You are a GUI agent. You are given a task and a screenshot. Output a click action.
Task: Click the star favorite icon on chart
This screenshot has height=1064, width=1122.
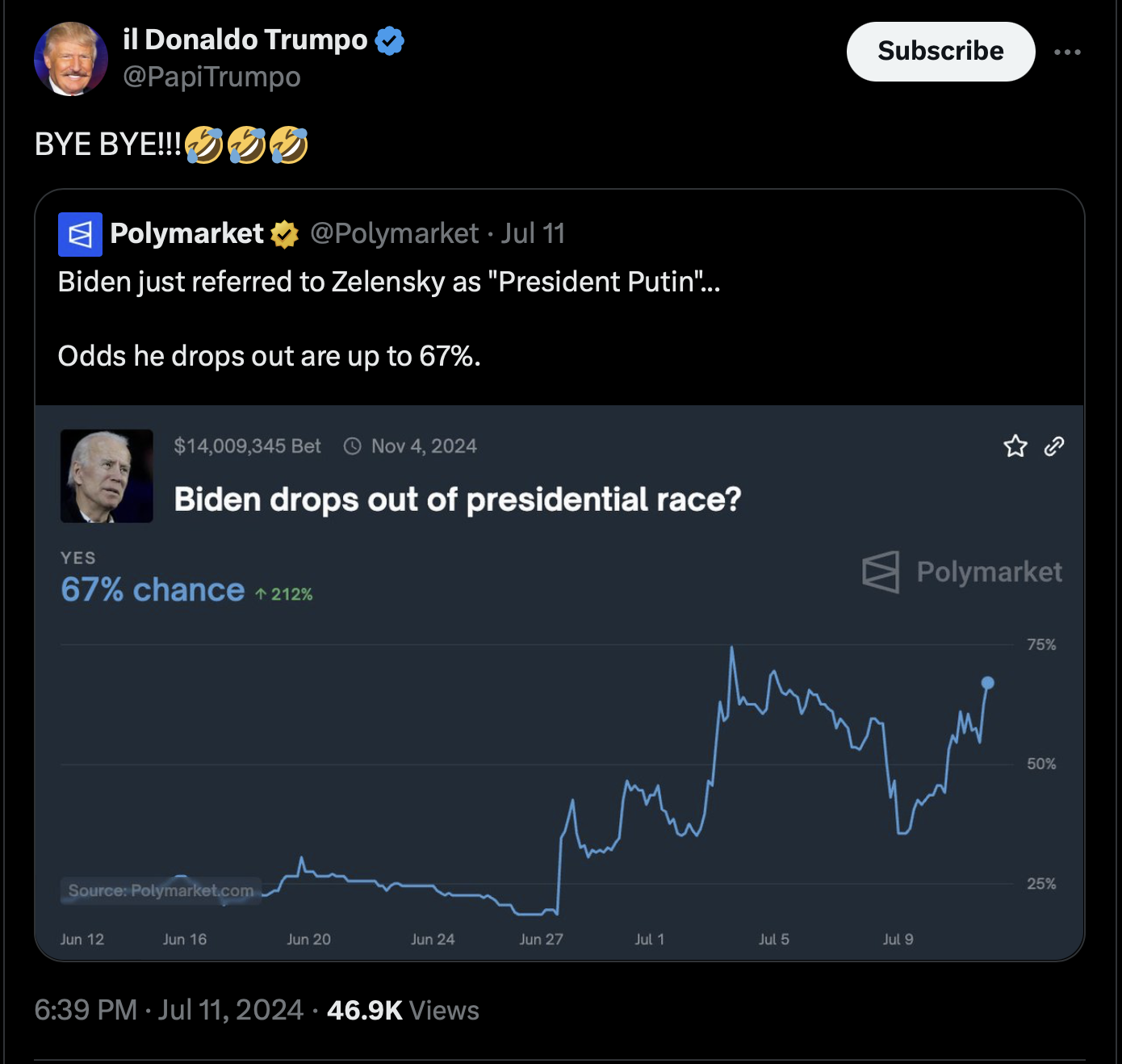point(1015,446)
